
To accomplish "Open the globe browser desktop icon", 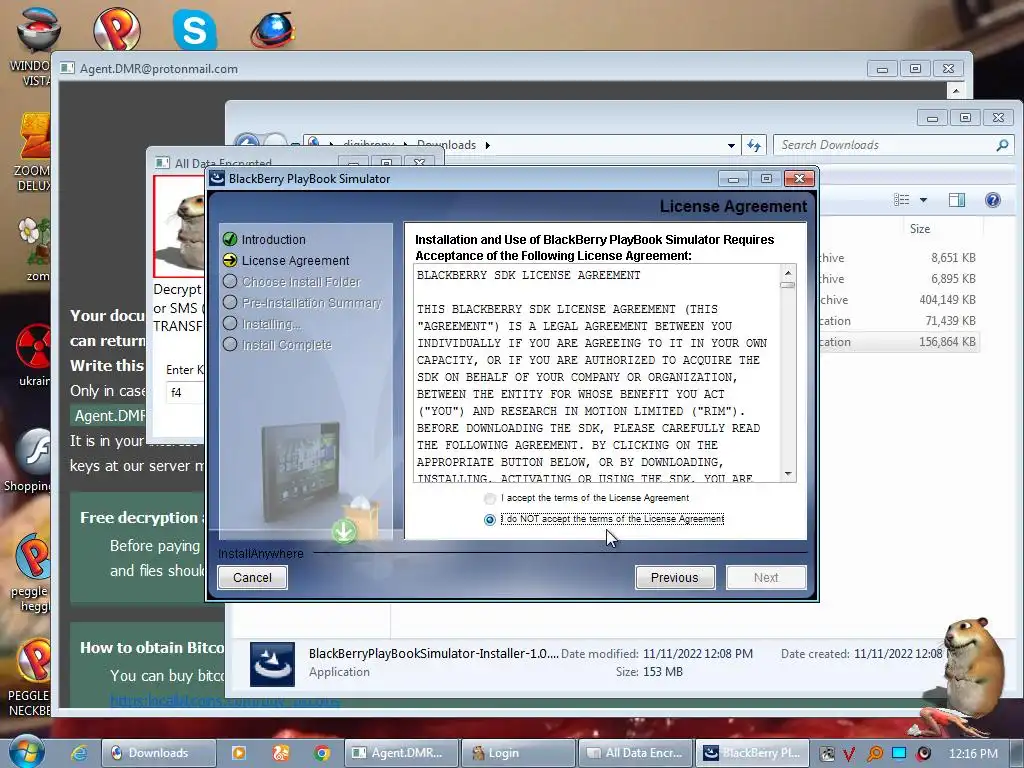I will (273, 29).
